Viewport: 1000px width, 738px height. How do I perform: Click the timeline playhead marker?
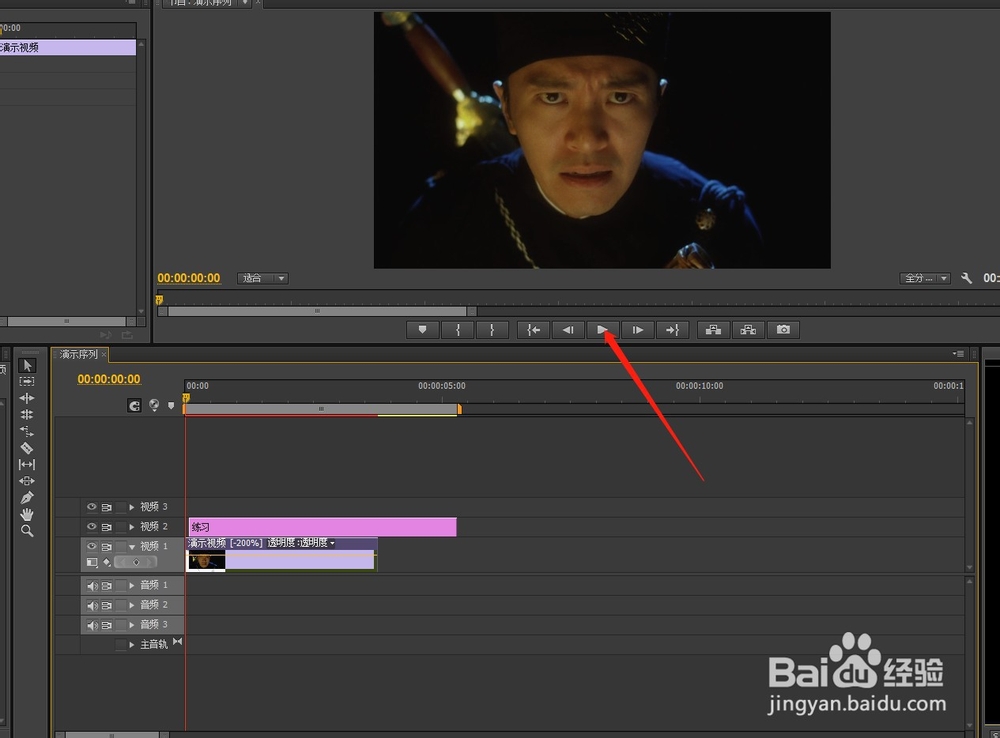(x=186, y=398)
